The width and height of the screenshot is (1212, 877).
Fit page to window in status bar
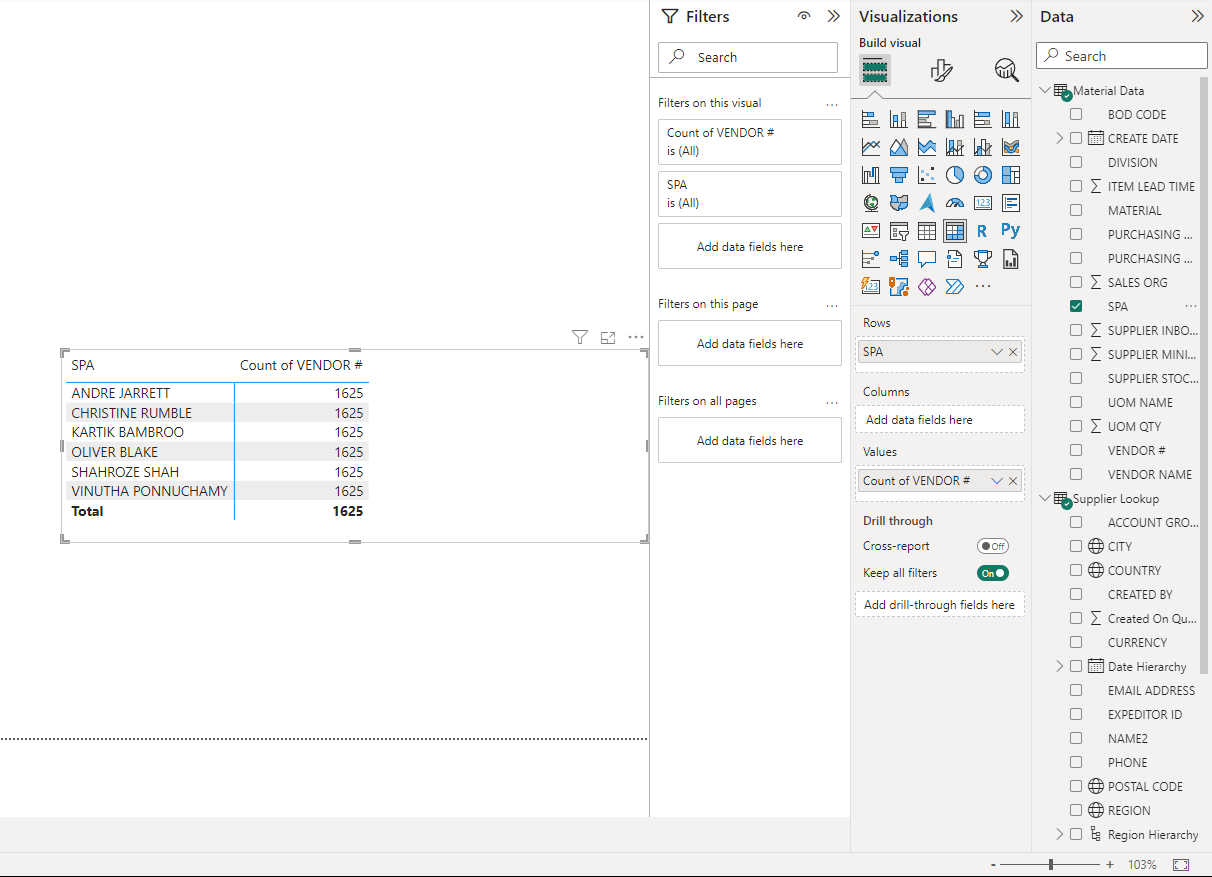click(x=1181, y=864)
